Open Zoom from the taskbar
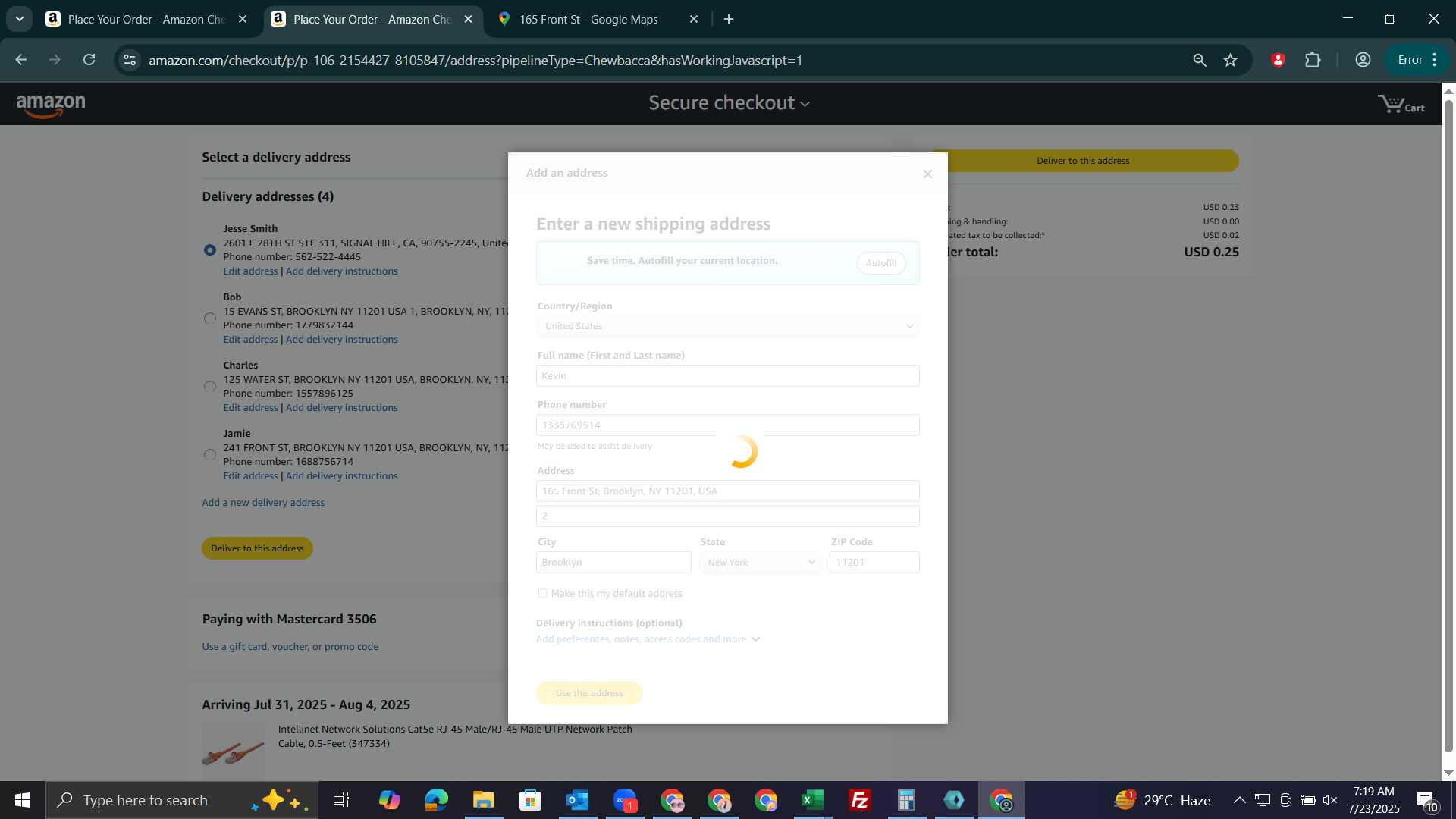 click(625, 800)
